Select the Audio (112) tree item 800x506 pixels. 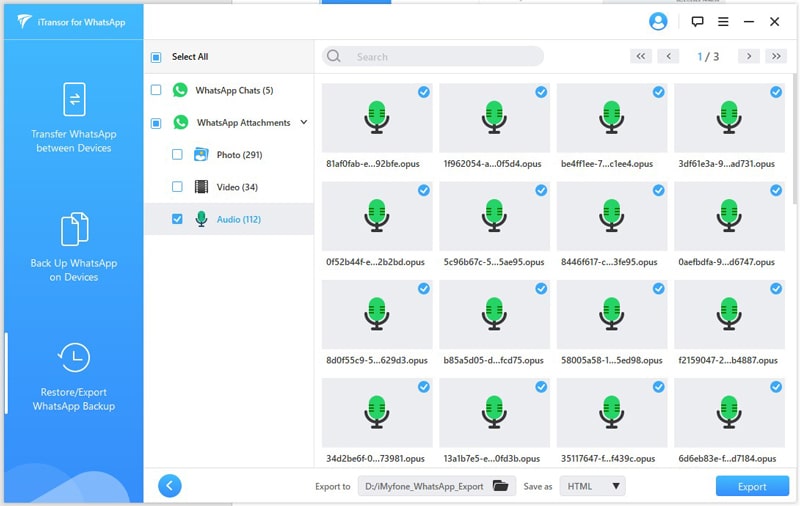229,219
